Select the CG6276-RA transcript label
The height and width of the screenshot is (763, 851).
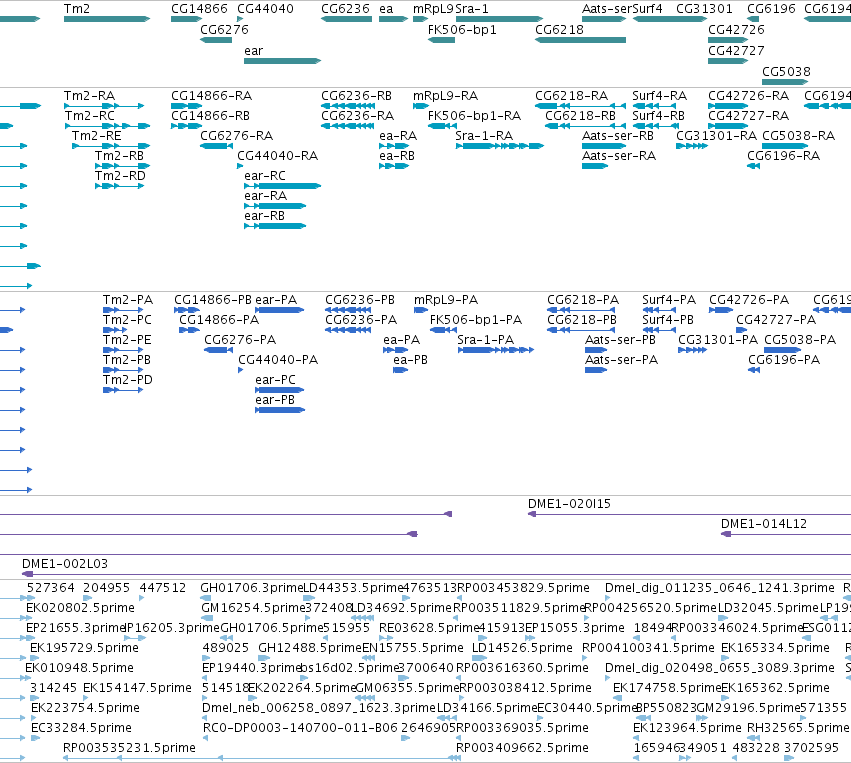[237, 136]
